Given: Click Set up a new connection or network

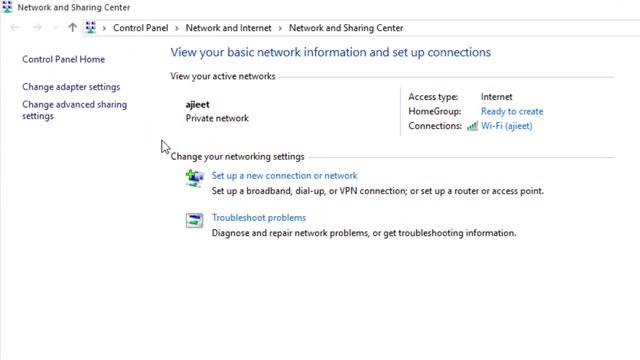Looking at the screenshot, I should [x=284, y=176].
